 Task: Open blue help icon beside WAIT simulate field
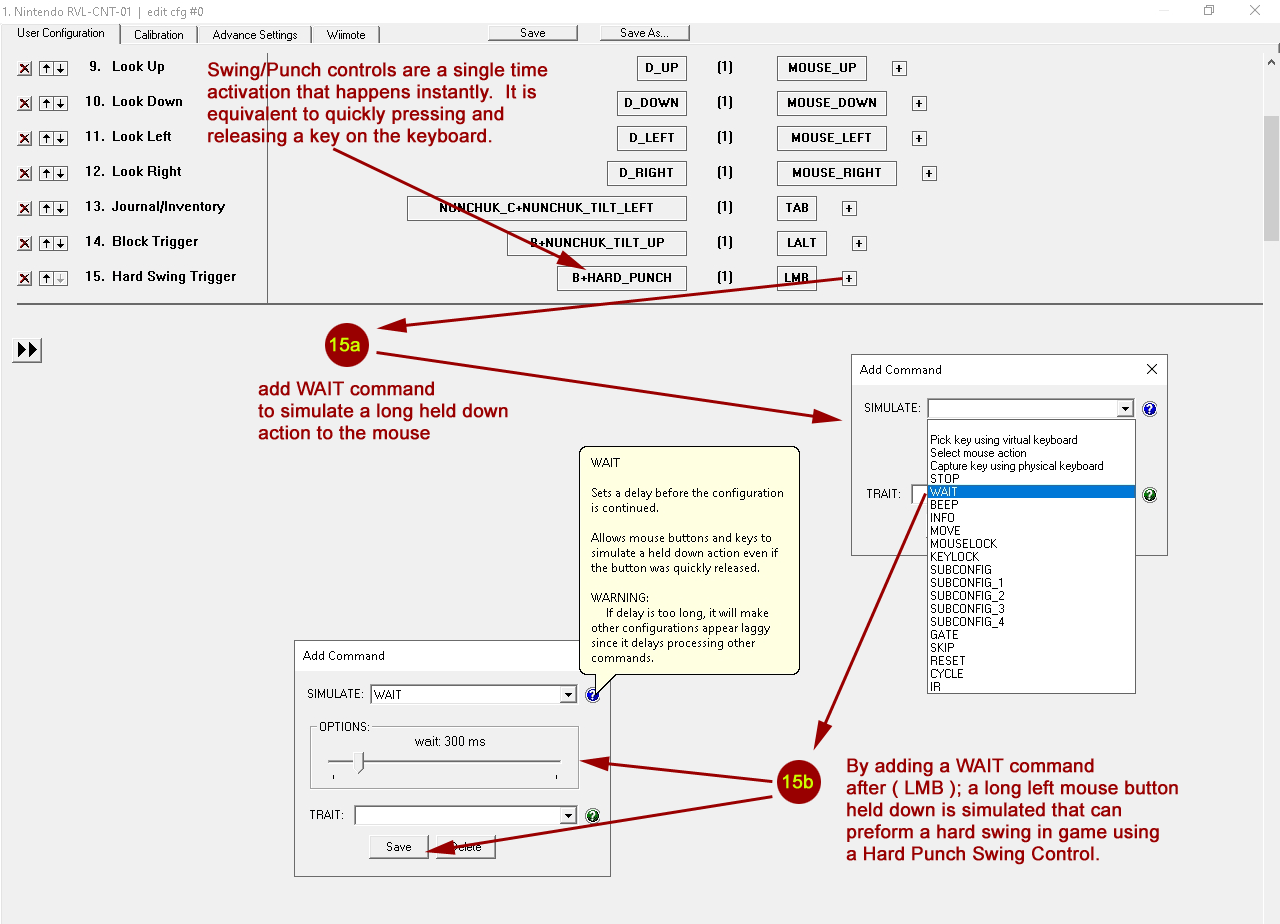pyautogui.click(x=593, y=695)
